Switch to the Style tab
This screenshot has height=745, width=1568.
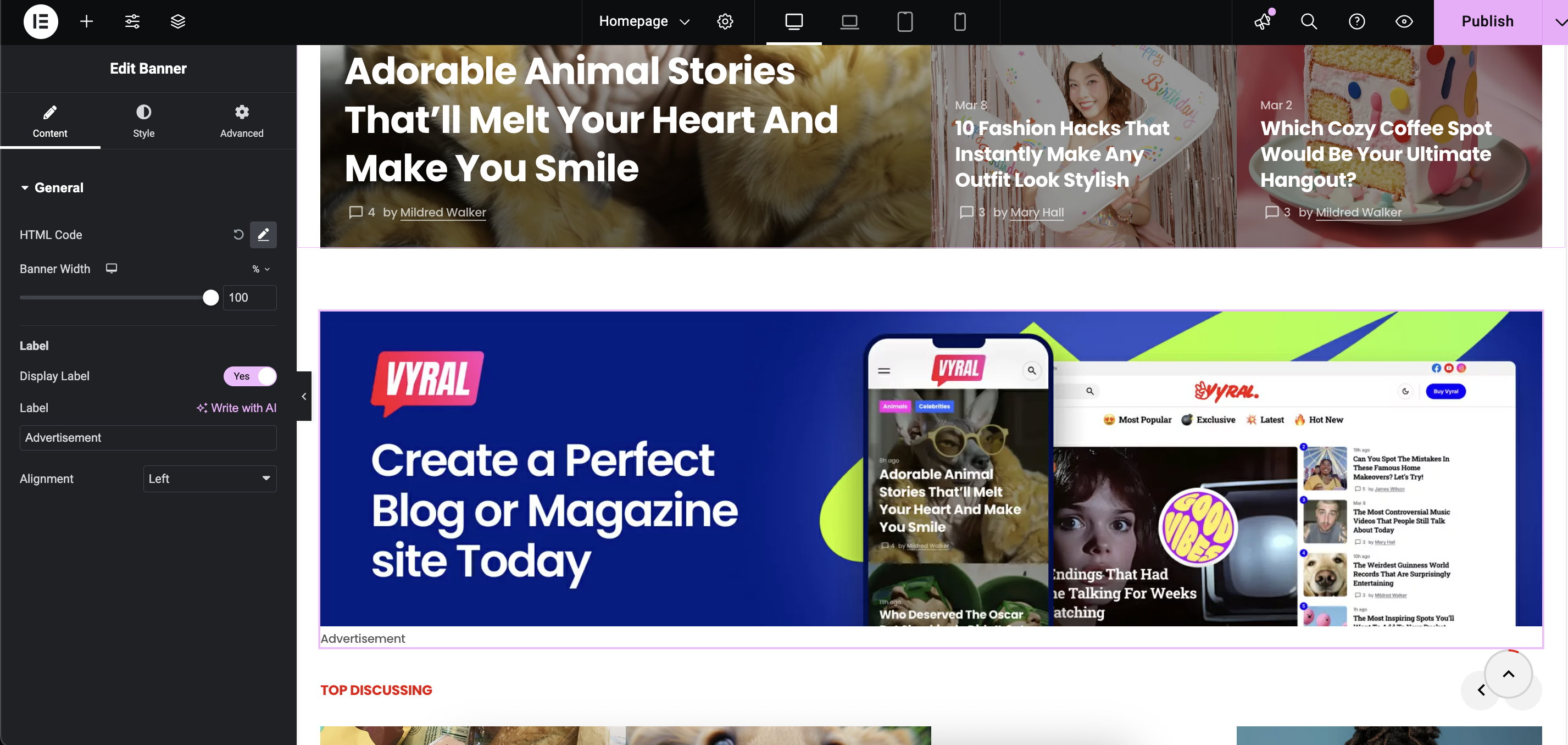click(143, 121)
